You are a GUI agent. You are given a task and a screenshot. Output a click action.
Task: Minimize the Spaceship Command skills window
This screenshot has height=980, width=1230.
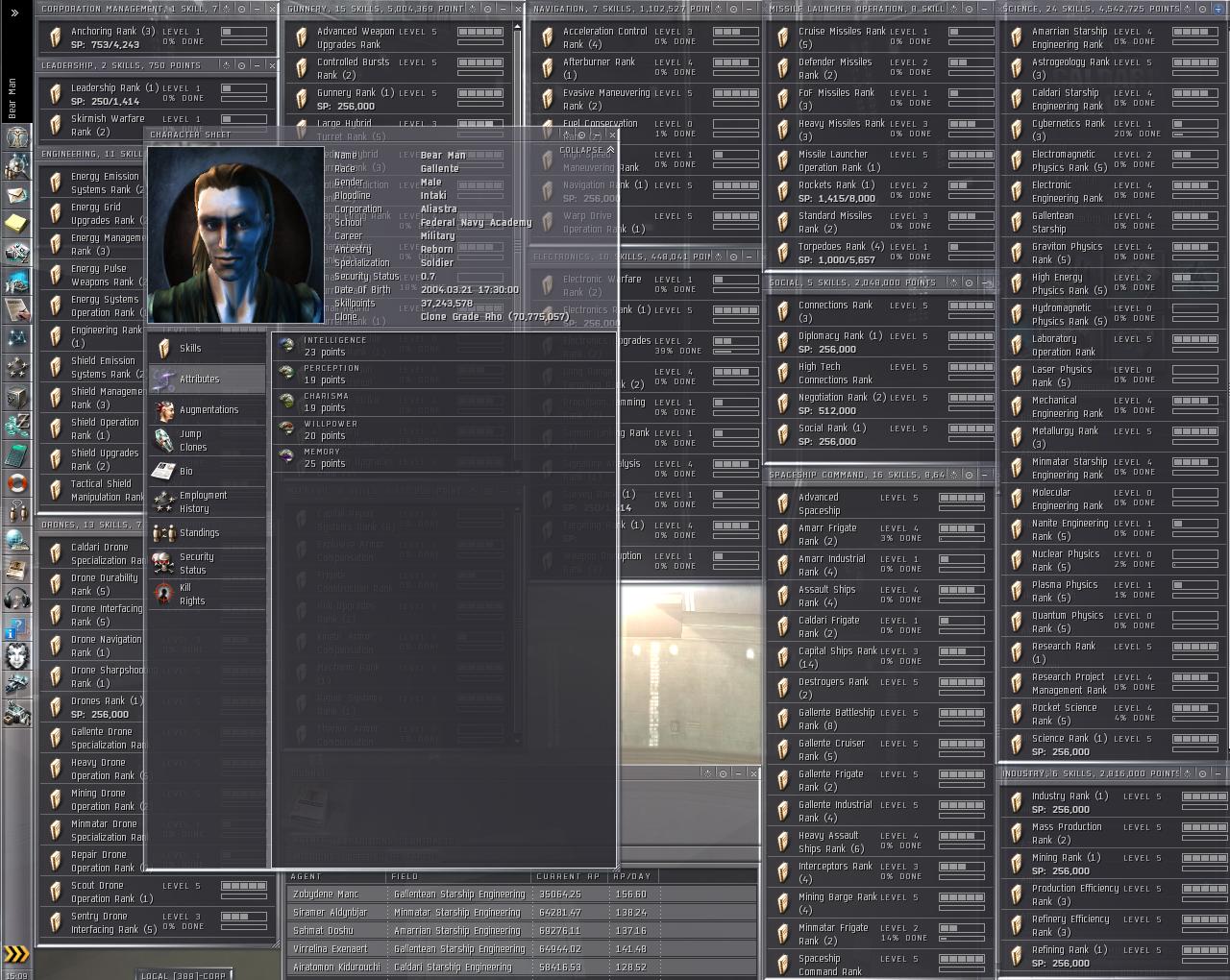pos(985,475)
